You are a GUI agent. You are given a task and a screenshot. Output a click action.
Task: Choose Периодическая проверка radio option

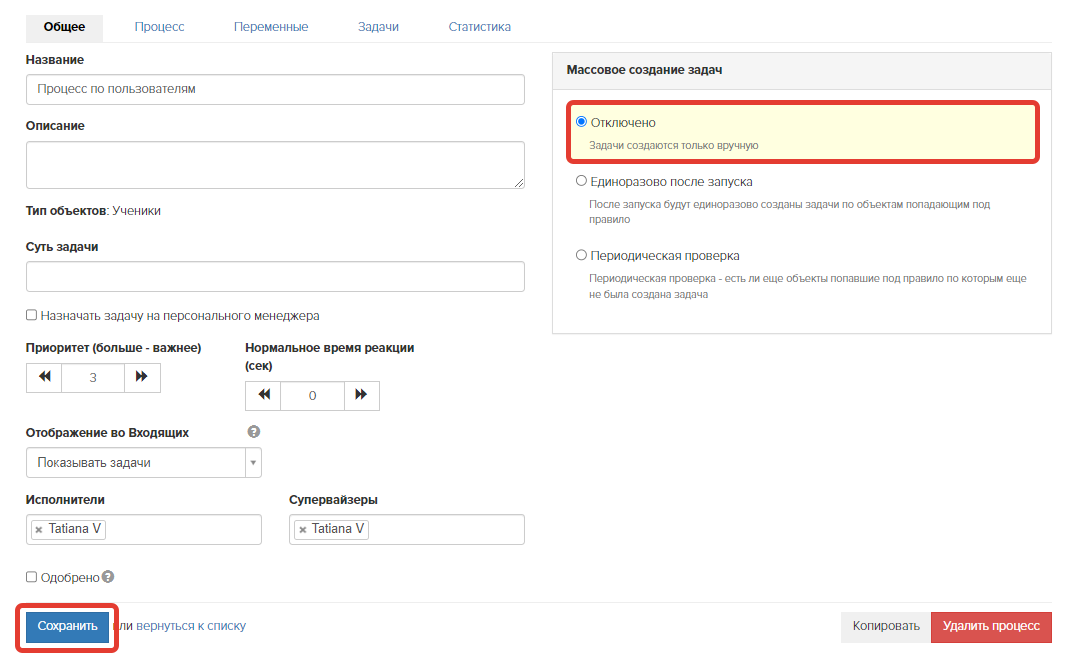tap(581, 255)
